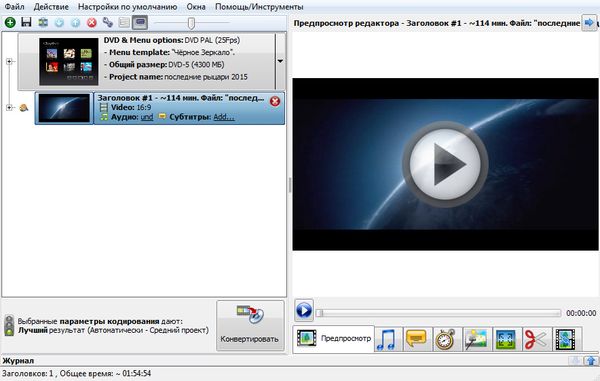Click the title icon beside Заголовок expander
The width and height of the screenshot is (600, 381).
pos(24,108)
